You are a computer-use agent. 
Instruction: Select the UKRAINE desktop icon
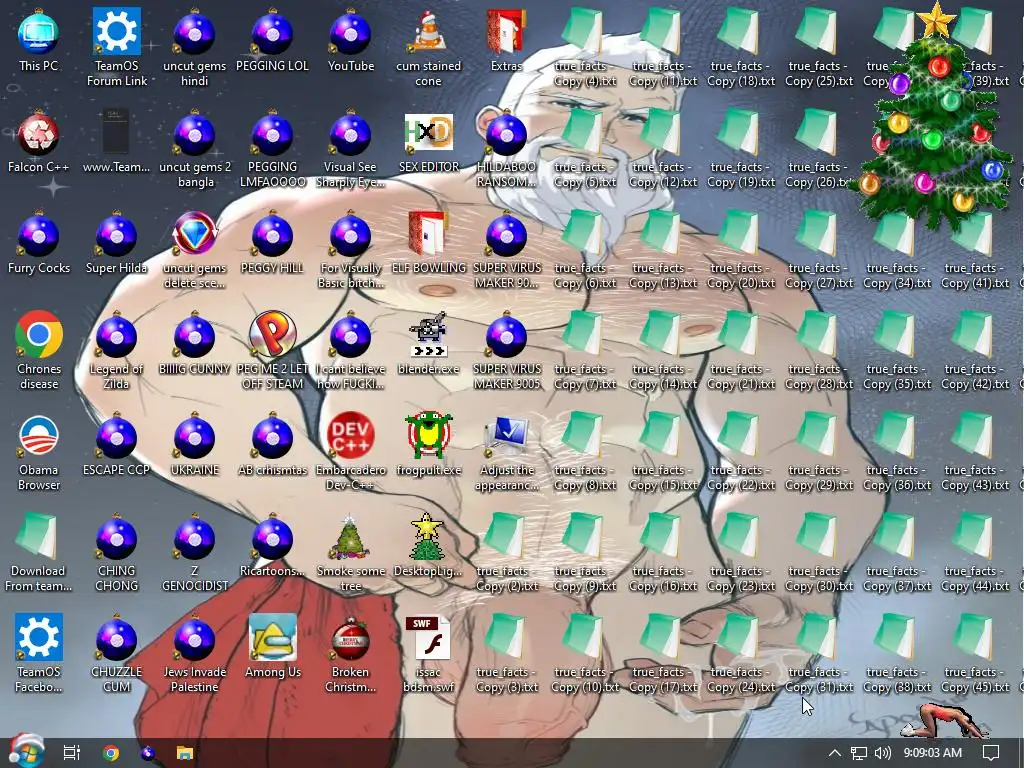[x=195, y=445]
